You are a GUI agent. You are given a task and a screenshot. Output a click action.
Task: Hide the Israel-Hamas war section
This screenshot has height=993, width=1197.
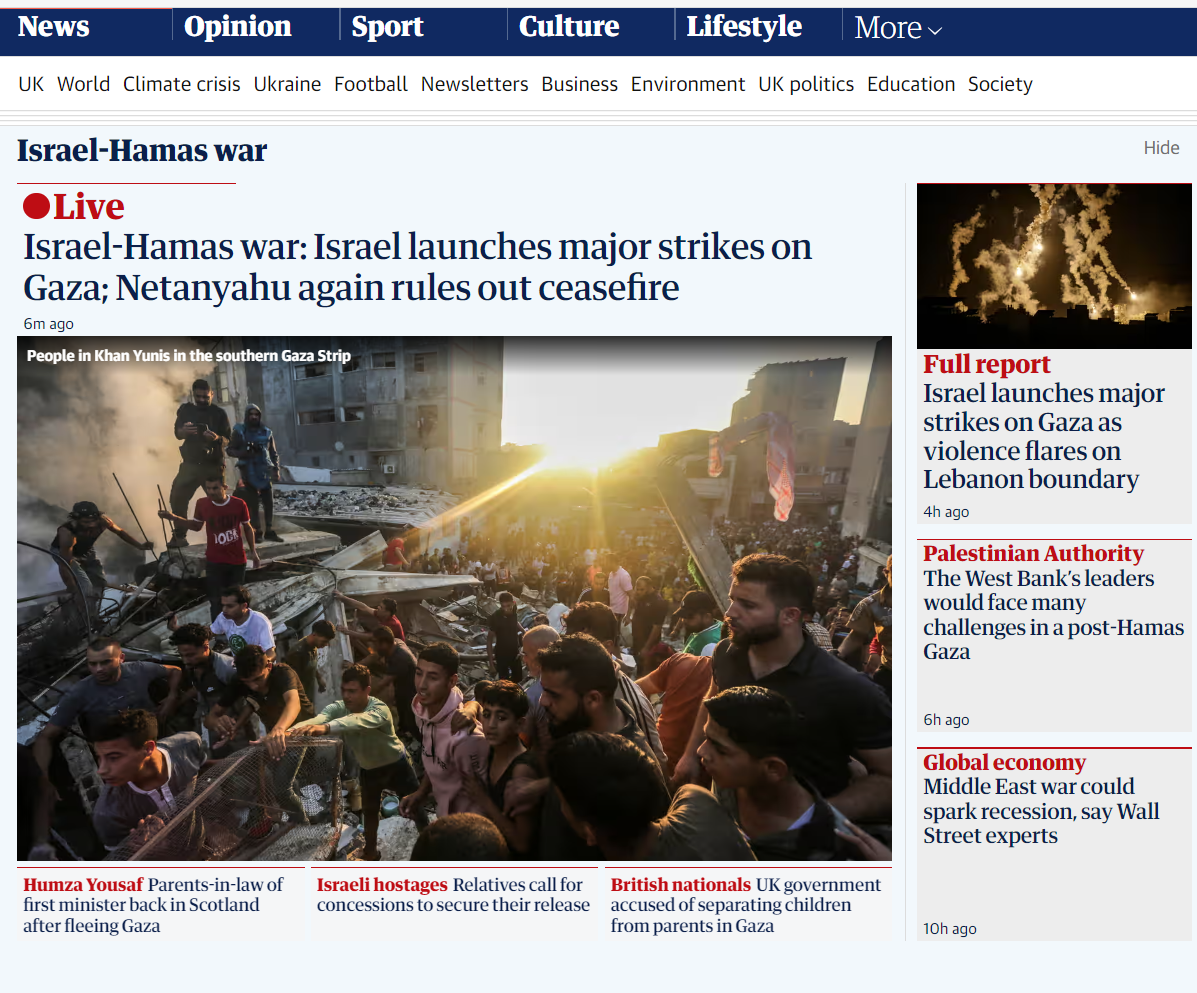(1161, 148)
